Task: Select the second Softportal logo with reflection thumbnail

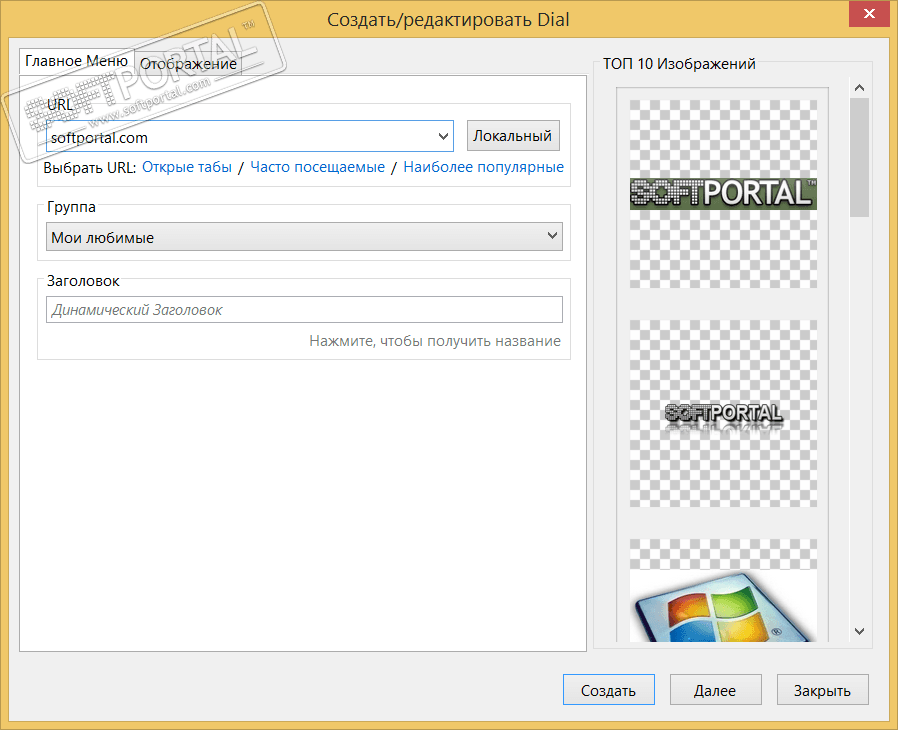Action: 723,413
